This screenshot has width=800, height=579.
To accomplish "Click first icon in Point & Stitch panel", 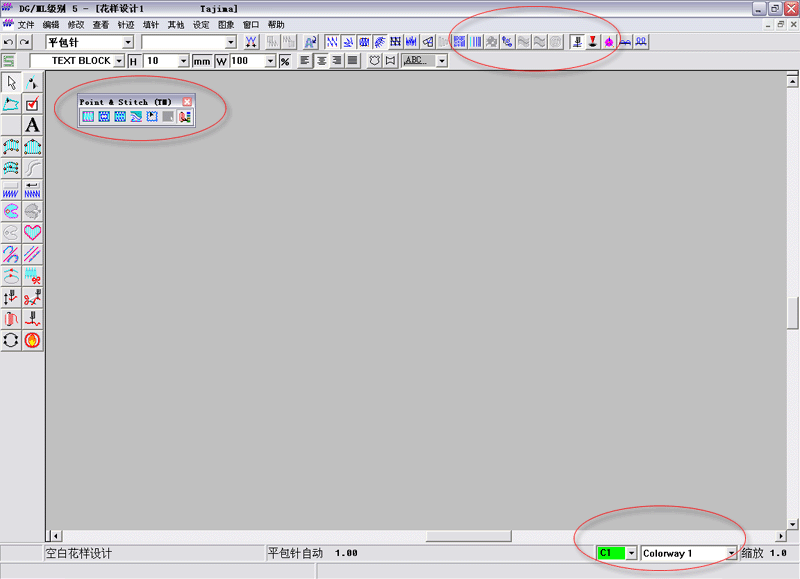I will pos(88,117).
